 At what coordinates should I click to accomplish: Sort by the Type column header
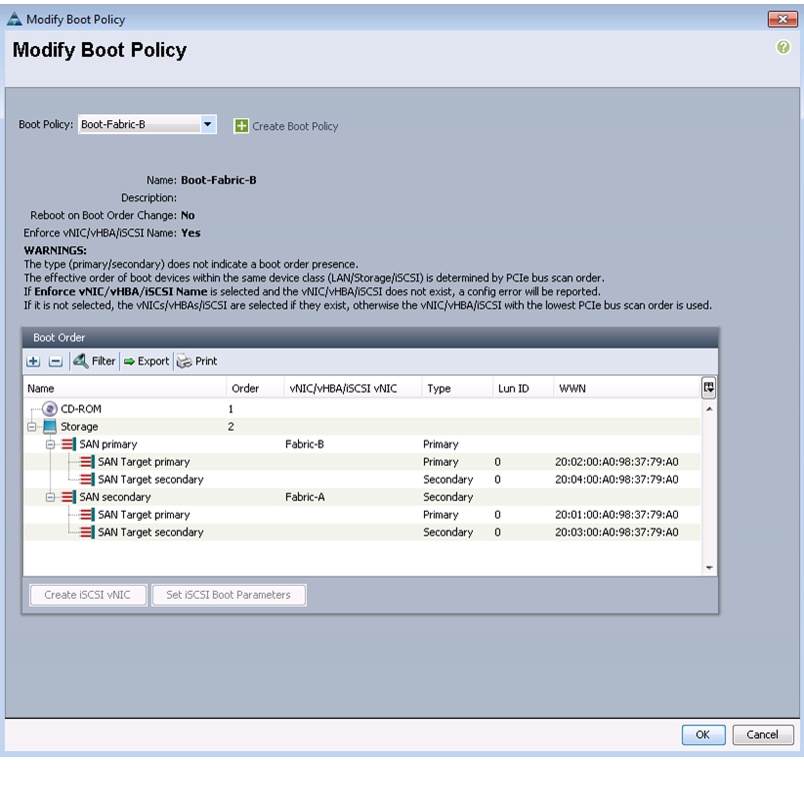pos(457,388)
